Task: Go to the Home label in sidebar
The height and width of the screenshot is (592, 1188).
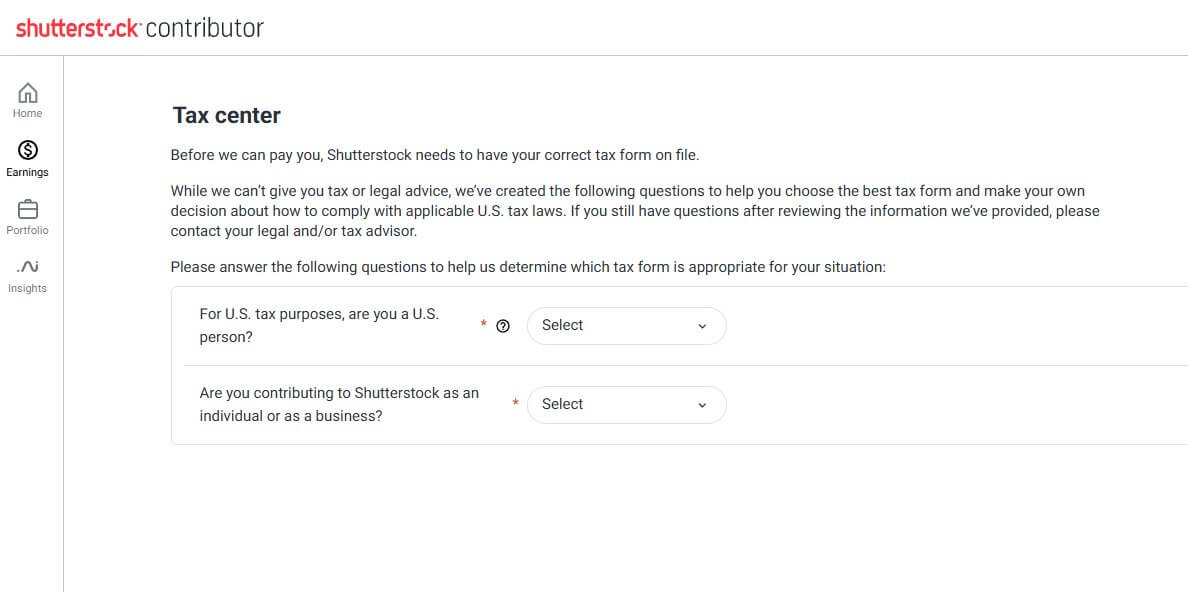Action: (28, 114)
